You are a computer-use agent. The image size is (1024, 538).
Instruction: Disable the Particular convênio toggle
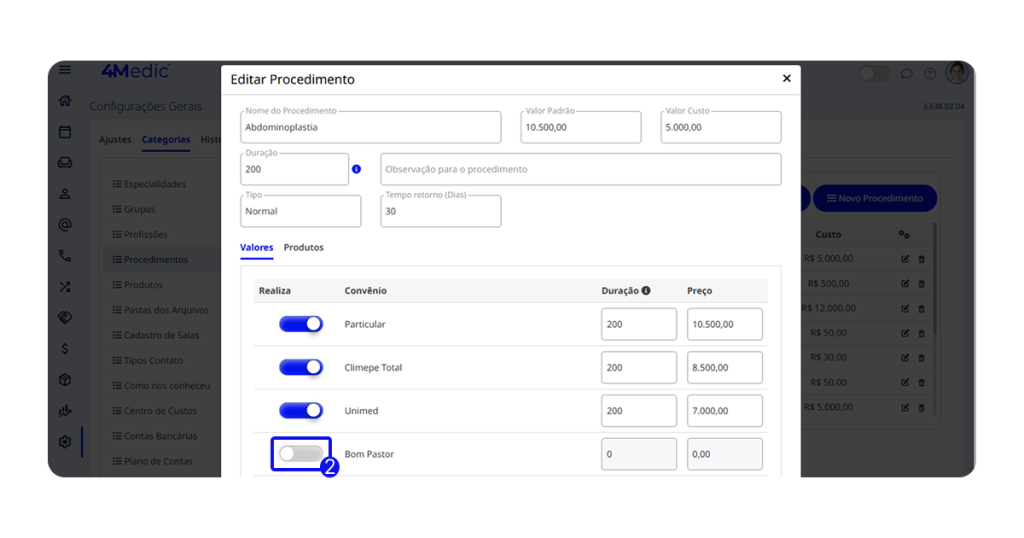(301, 324)
